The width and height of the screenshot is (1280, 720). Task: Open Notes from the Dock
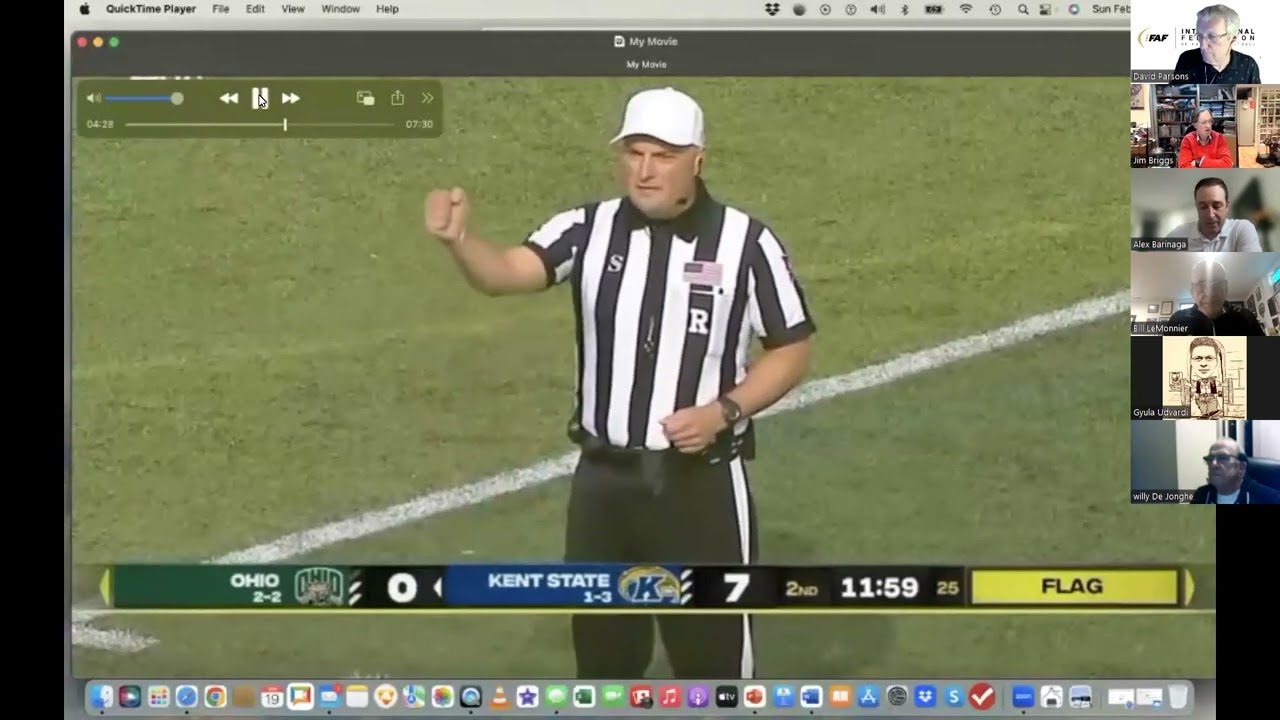click(357, 697)
